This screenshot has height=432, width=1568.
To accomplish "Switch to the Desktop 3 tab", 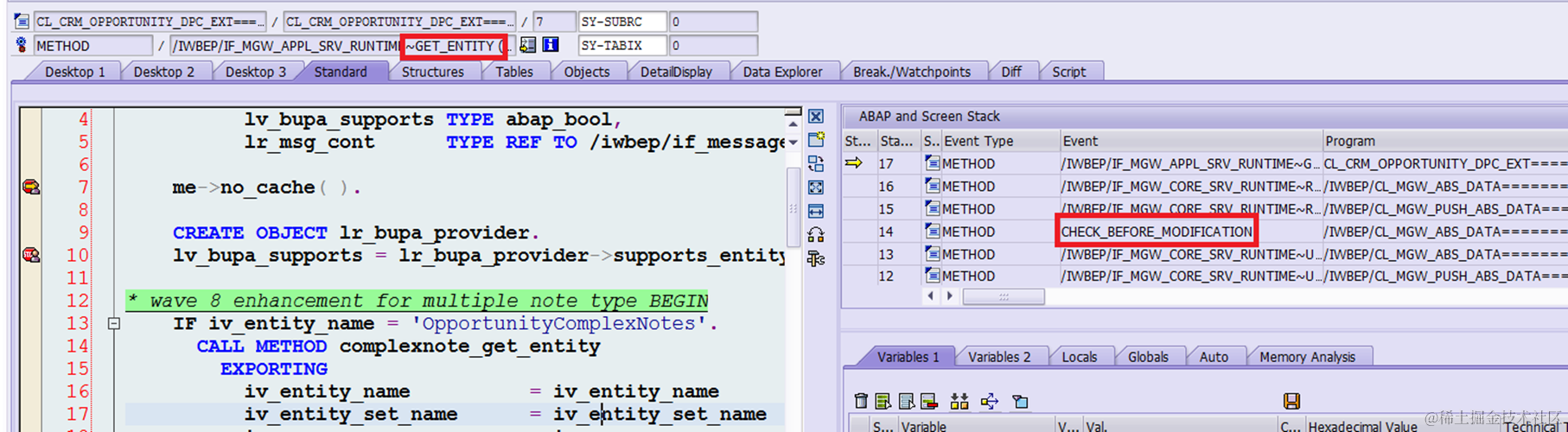I will (x=256, y=72).
